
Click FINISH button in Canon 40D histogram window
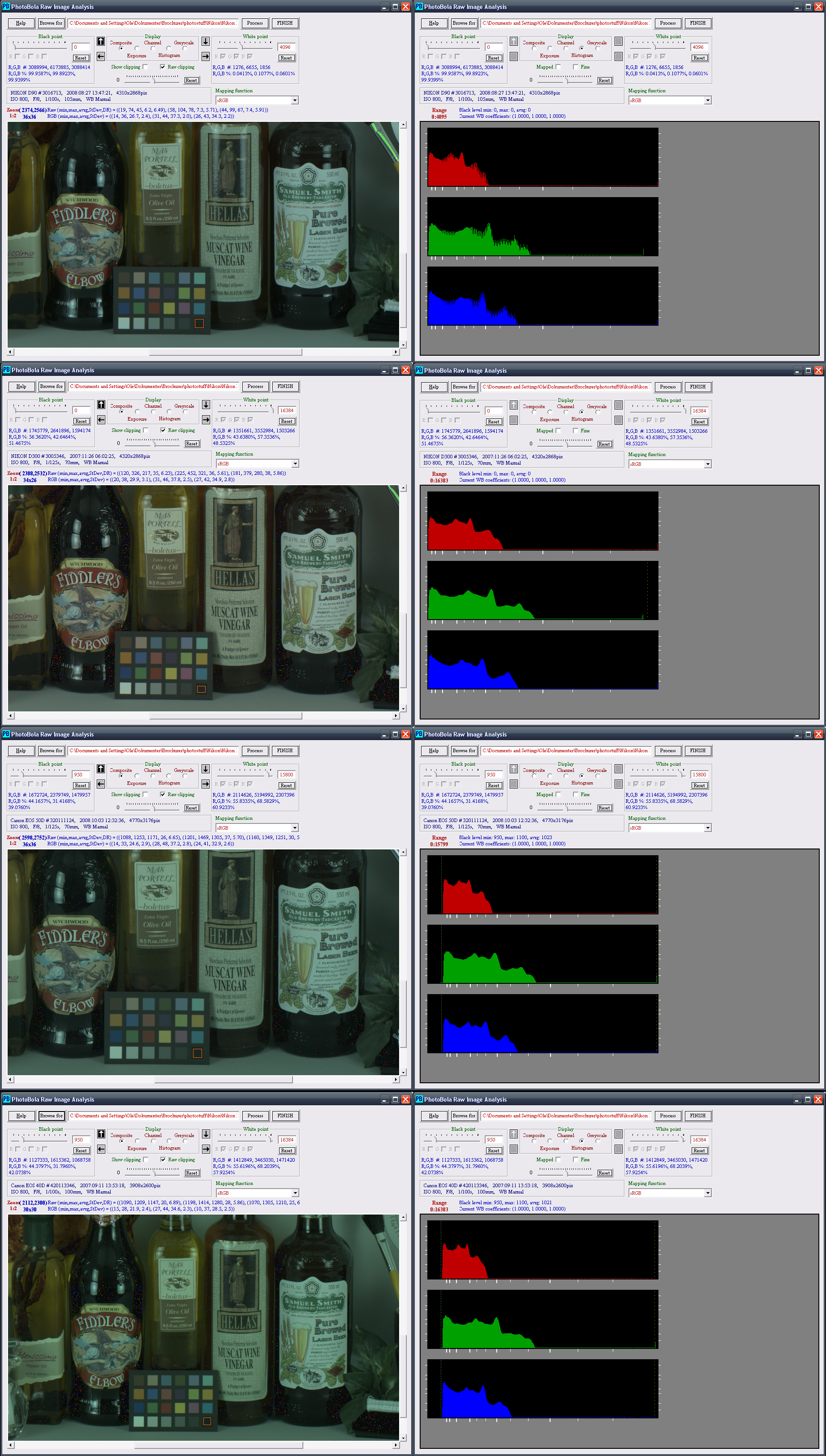(698, 1116)
